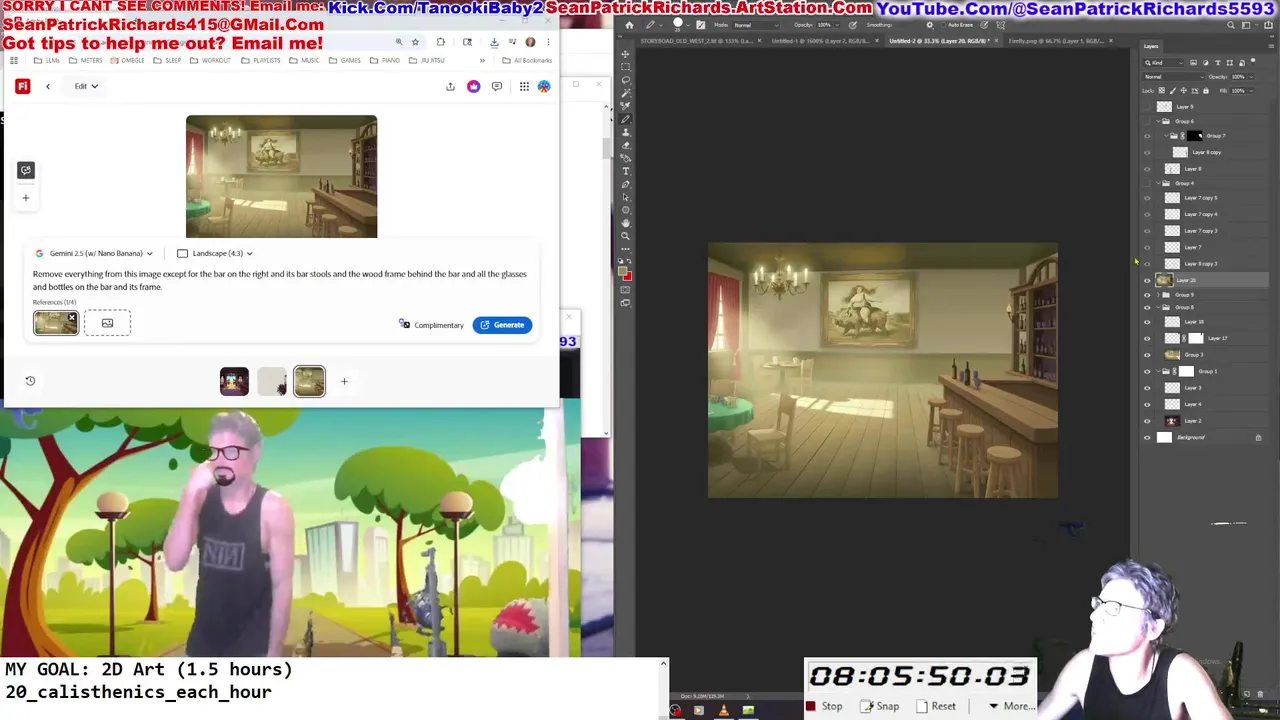This screenshot has height=720, width=1280.
Task: Toggle visibility of Layer 17
Action: (1147, 338)
